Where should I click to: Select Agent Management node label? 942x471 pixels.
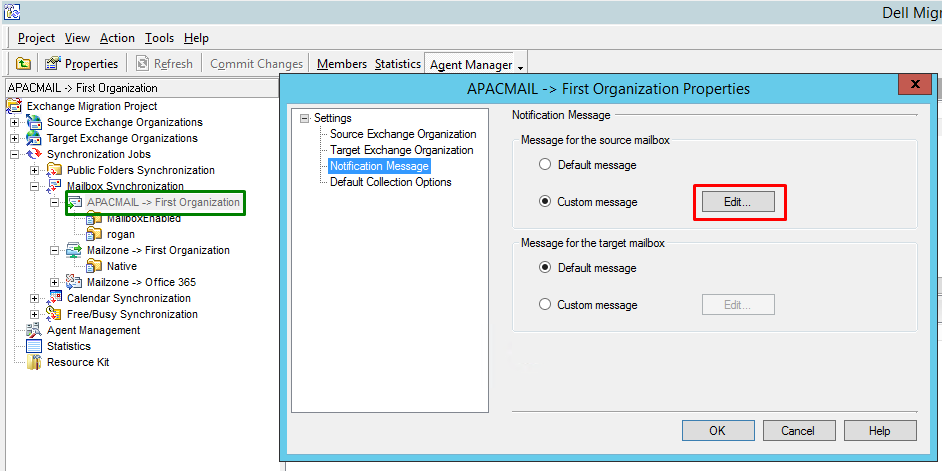94,330
